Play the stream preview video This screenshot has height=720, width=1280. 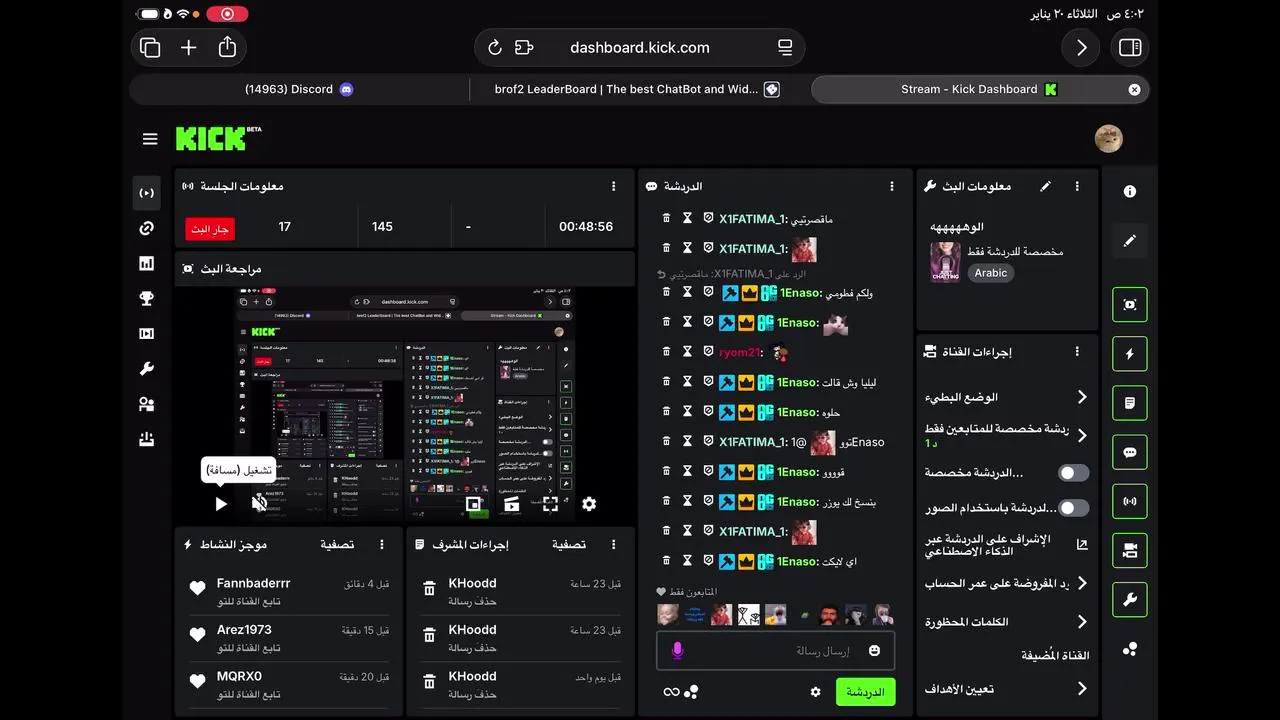click(x=221, y=504)
